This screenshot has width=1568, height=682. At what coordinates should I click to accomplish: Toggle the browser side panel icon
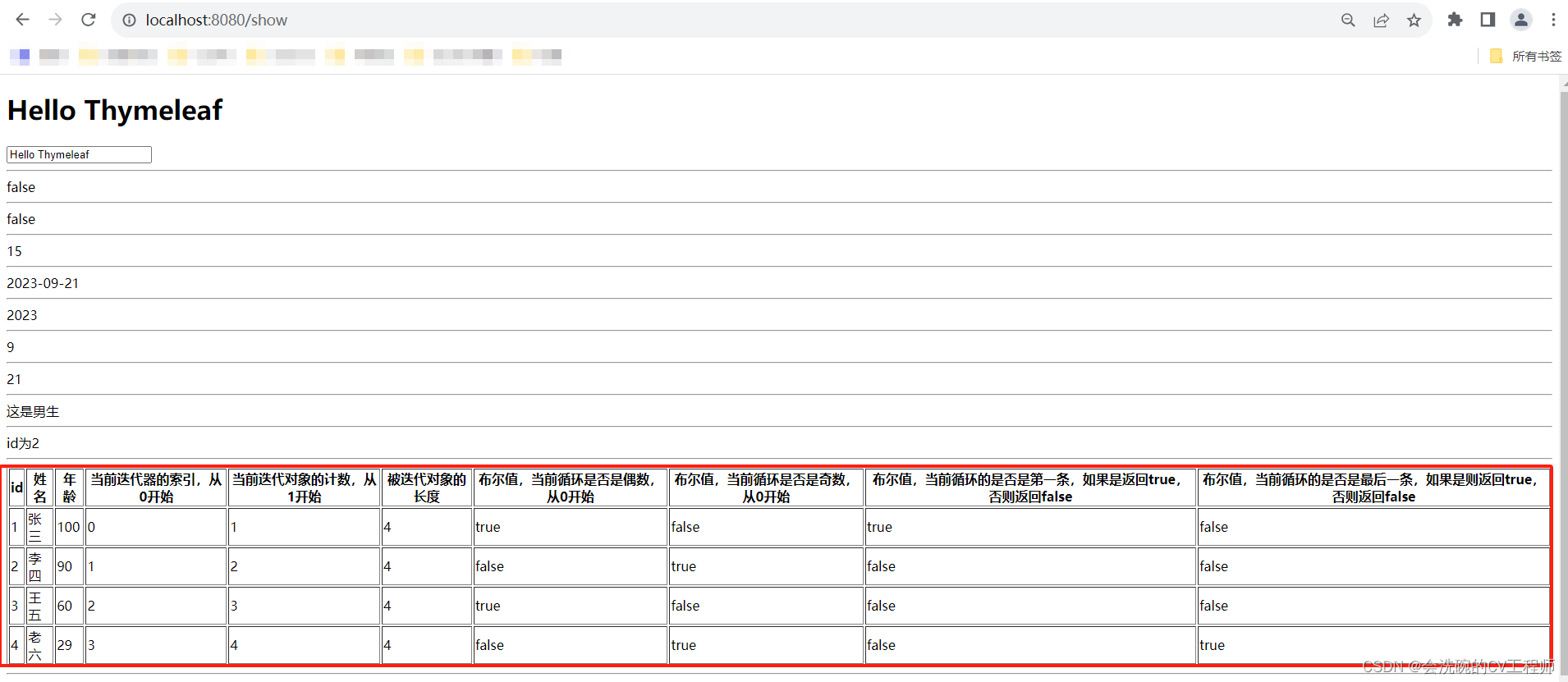1488,20
